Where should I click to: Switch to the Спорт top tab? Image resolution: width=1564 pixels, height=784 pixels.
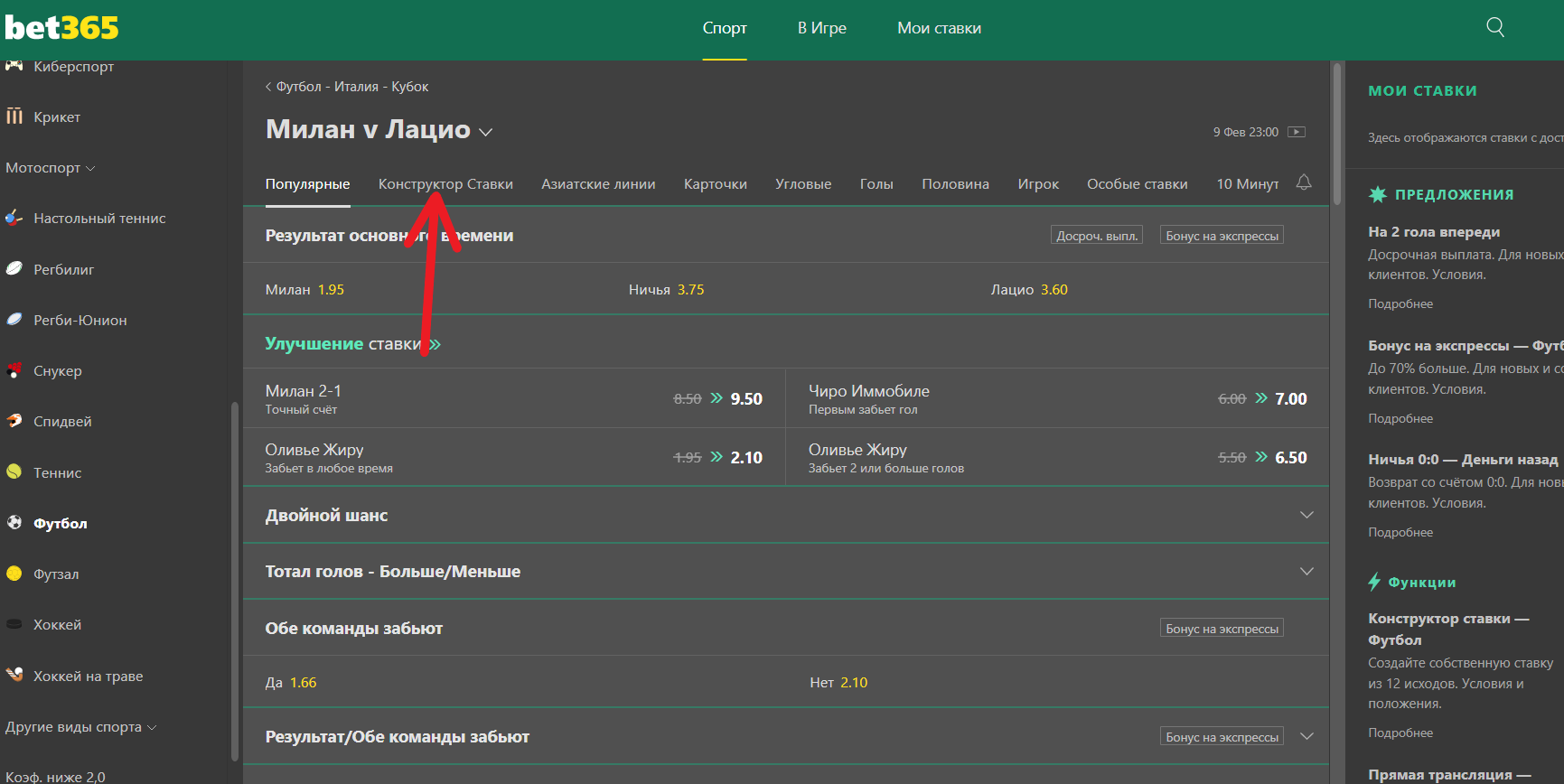(x=725, y=28)
